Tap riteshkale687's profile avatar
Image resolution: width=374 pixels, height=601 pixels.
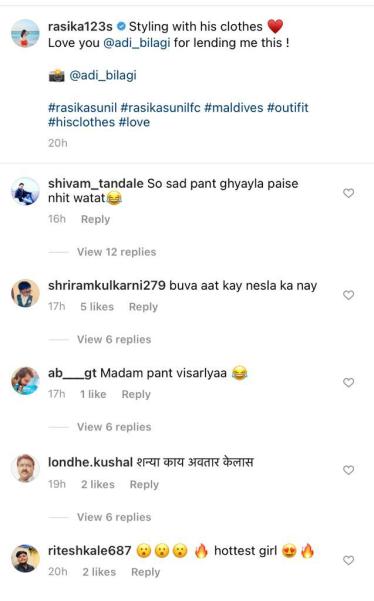25,559
